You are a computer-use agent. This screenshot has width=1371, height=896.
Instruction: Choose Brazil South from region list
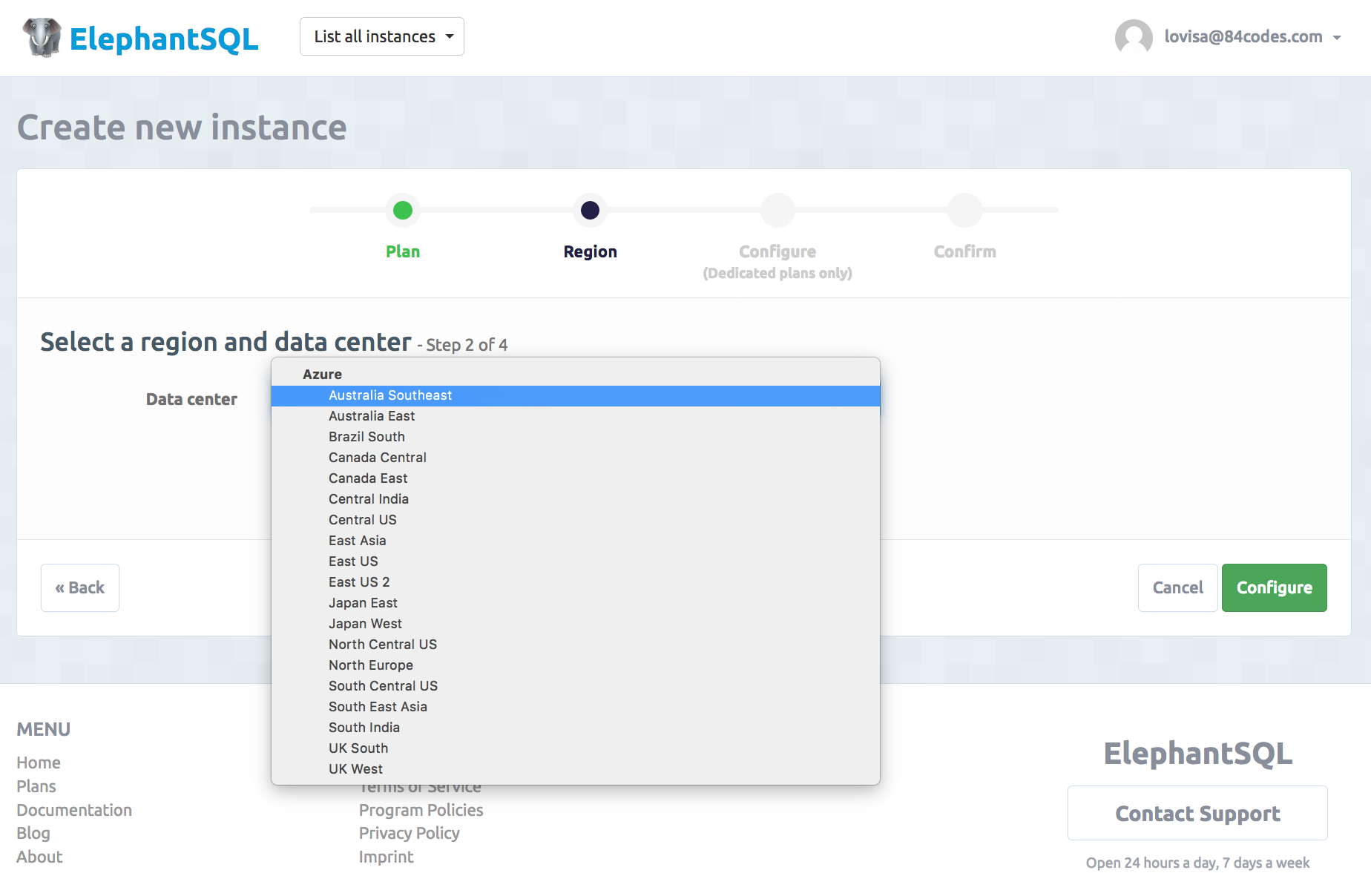pyautogui.click(x=366, y=437)
